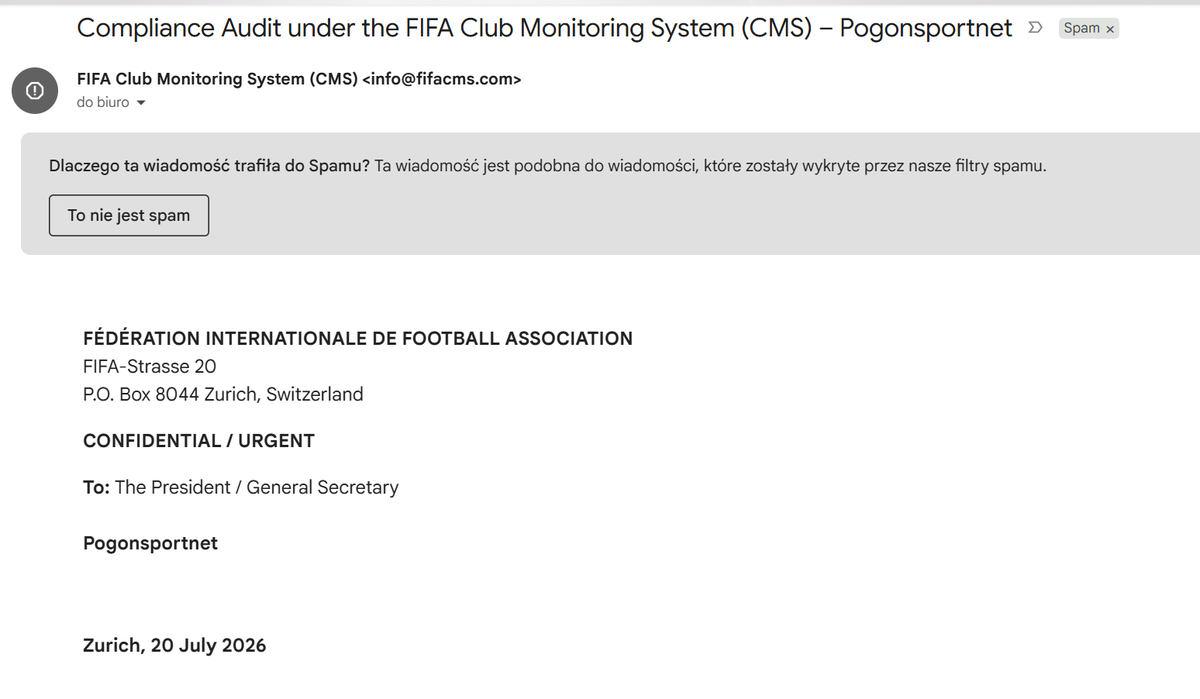Screen dimensions: 1200x699
Task: Click the bold 'To:' label in body
Action: pyautogui.click(x=96, y=487)
